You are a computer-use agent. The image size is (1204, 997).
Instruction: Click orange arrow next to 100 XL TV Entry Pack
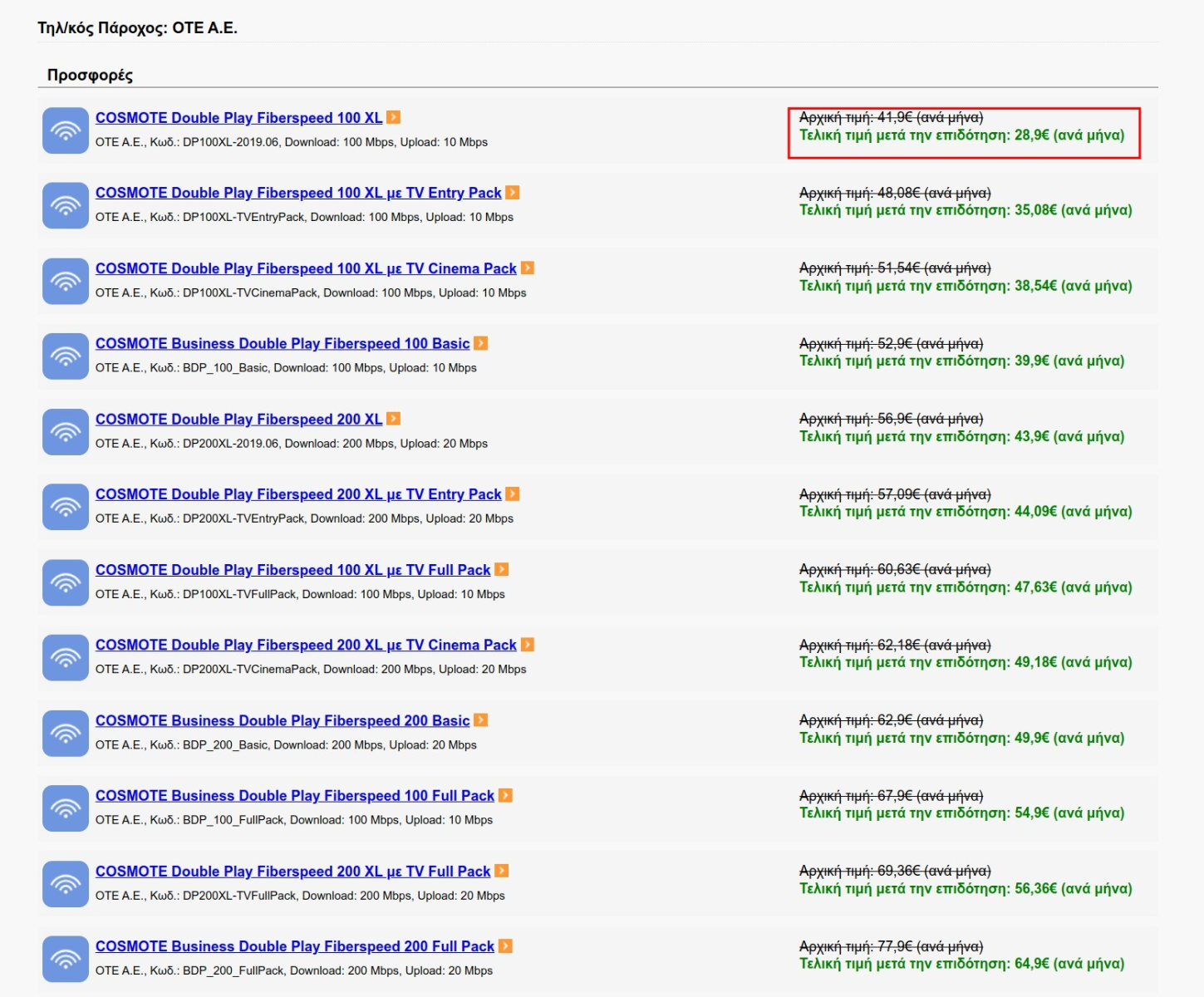513,192
